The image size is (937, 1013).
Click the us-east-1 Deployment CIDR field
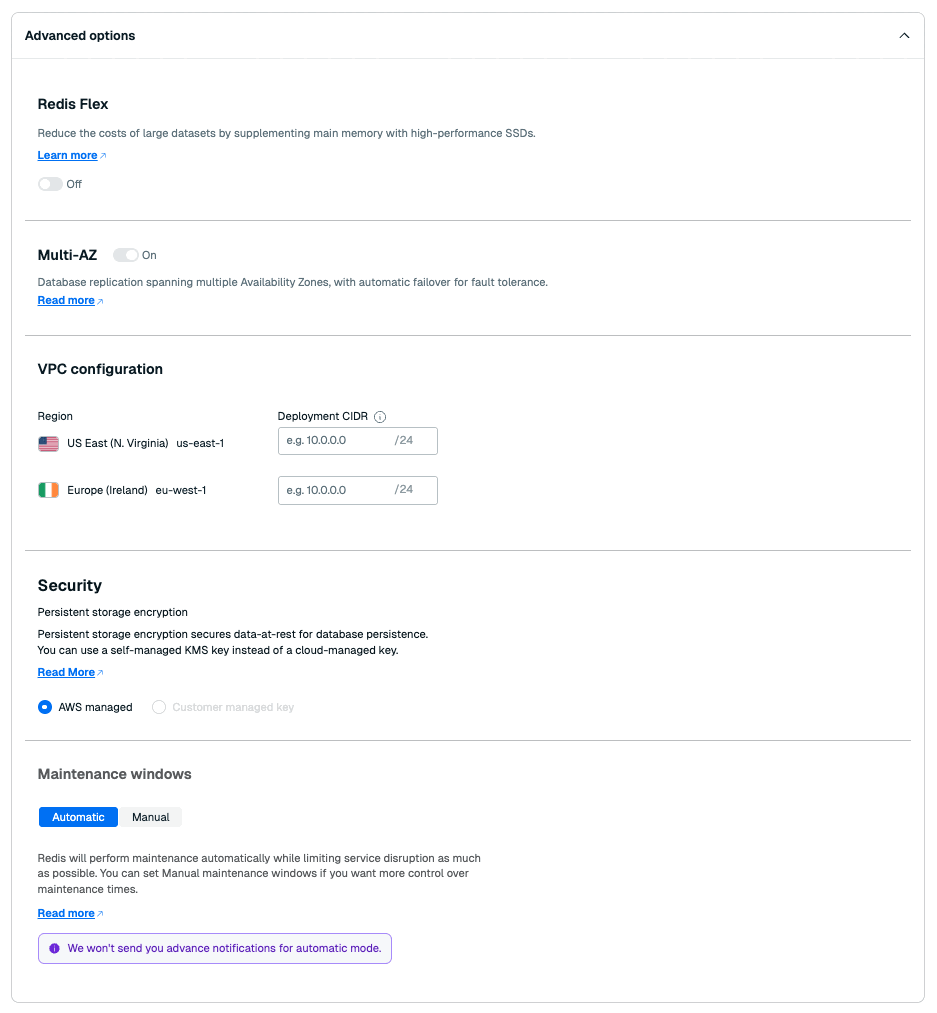tap(335, 441)
